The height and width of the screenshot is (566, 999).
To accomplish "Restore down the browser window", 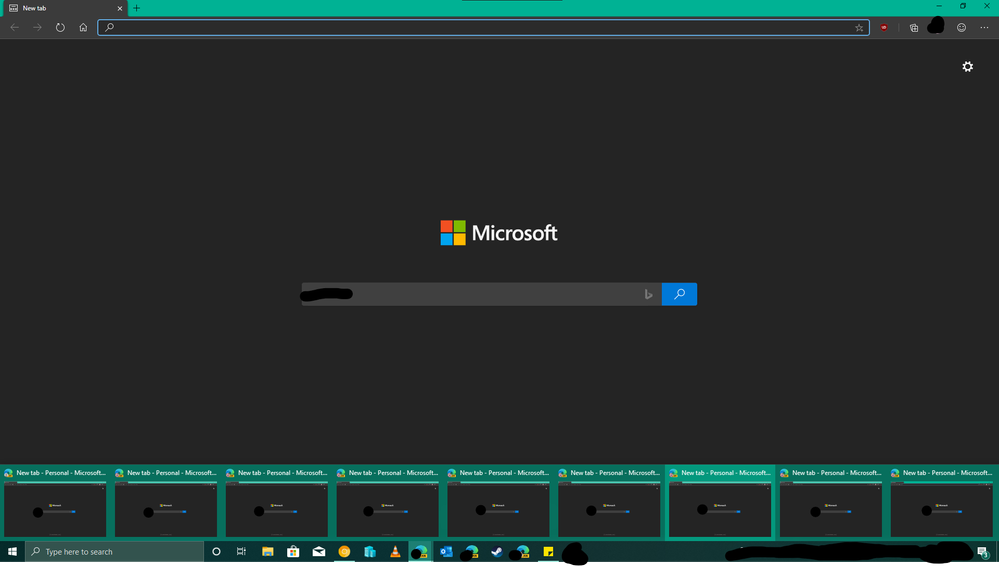I will [x=963, y=6].
